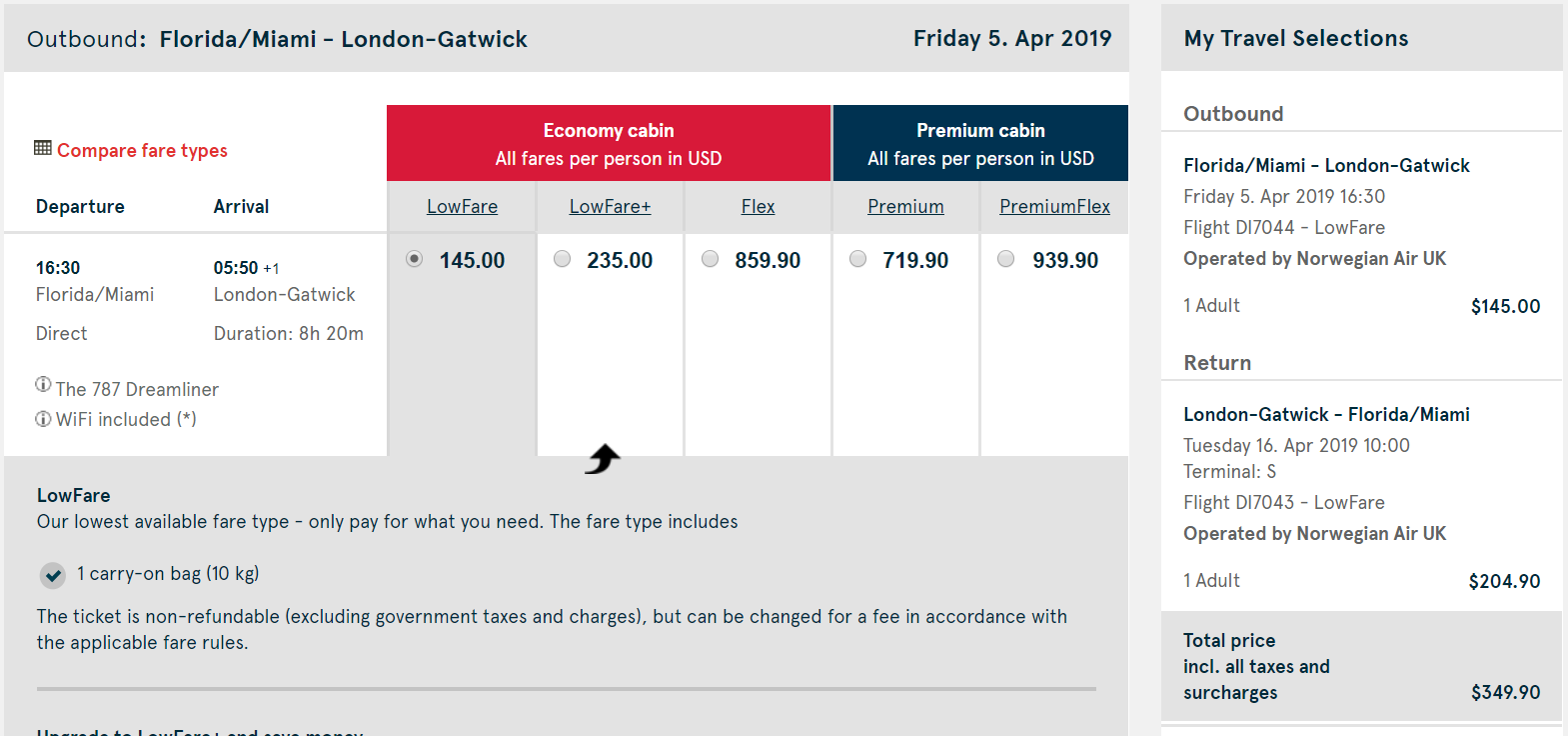Viewport: 1568px width, 736px height.
Task: Click the black curved arrow icon
Action: (603, 459)
